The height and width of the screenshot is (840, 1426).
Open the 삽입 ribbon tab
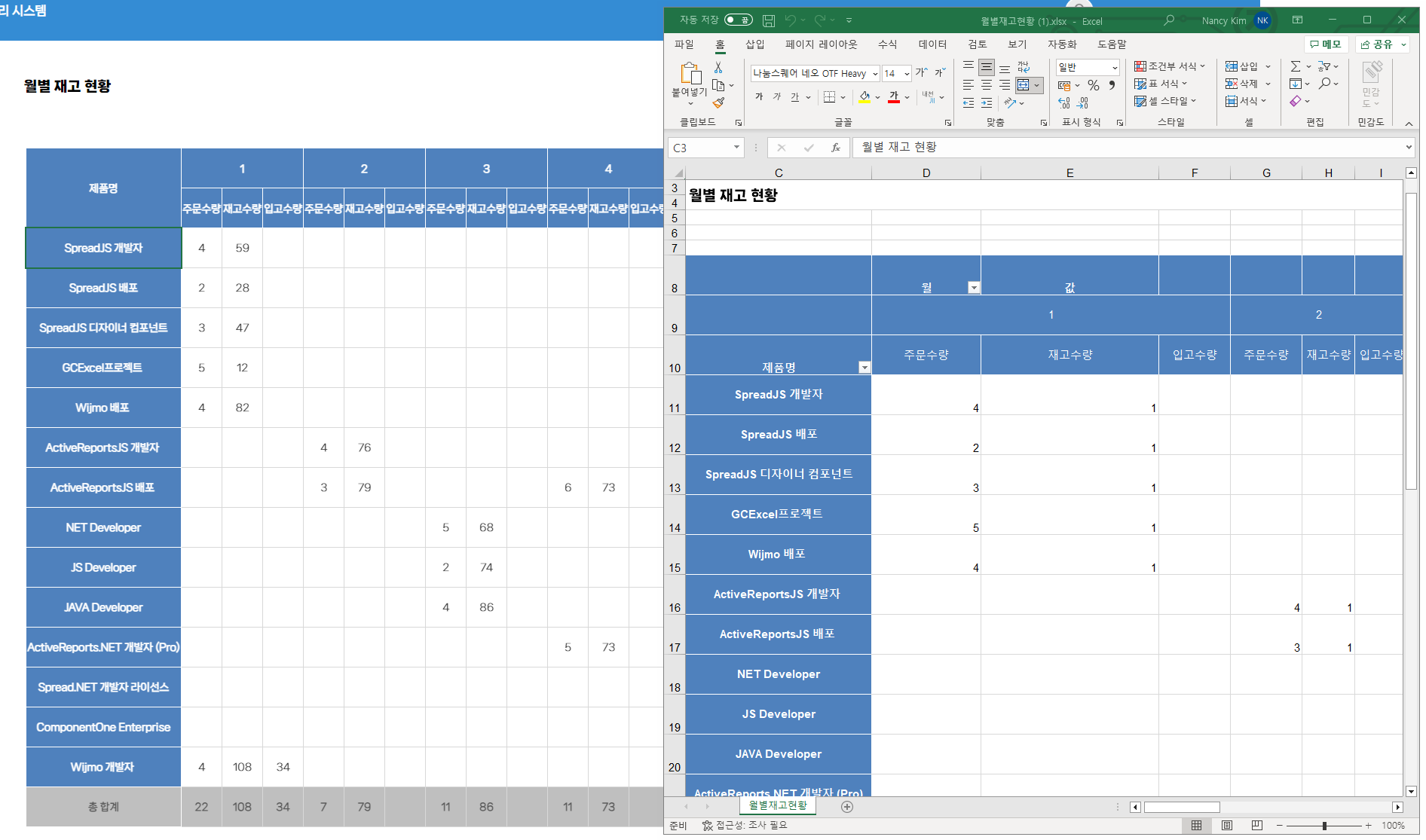[754, 44]
